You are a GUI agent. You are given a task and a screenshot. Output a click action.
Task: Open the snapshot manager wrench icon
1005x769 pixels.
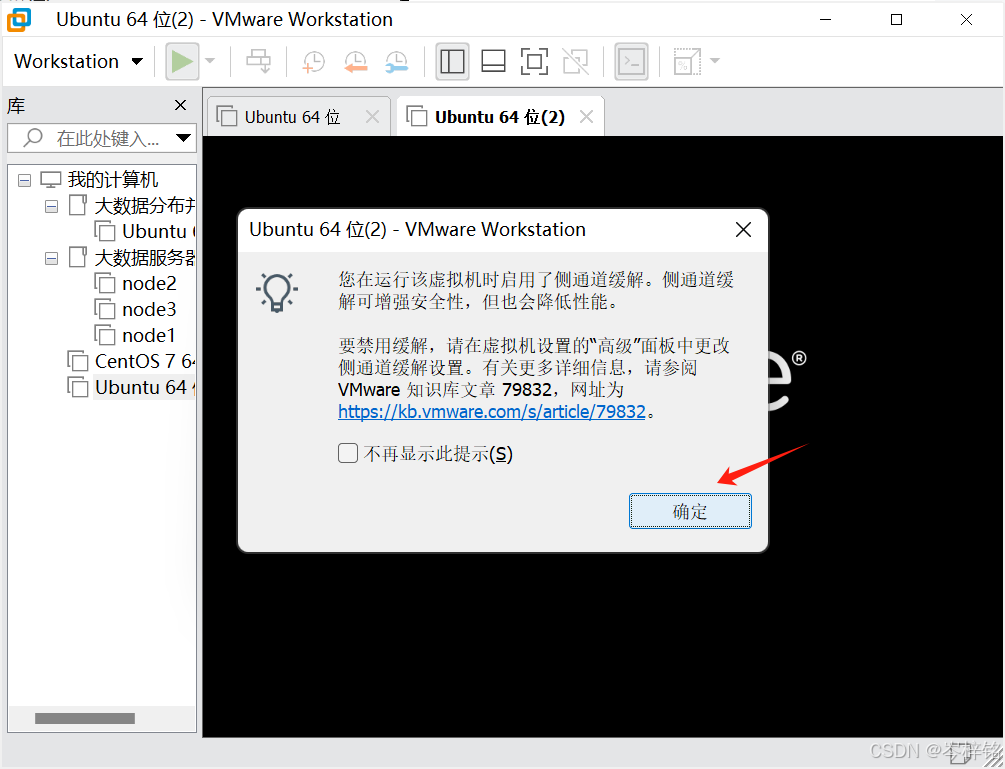(x=397, y=62)
